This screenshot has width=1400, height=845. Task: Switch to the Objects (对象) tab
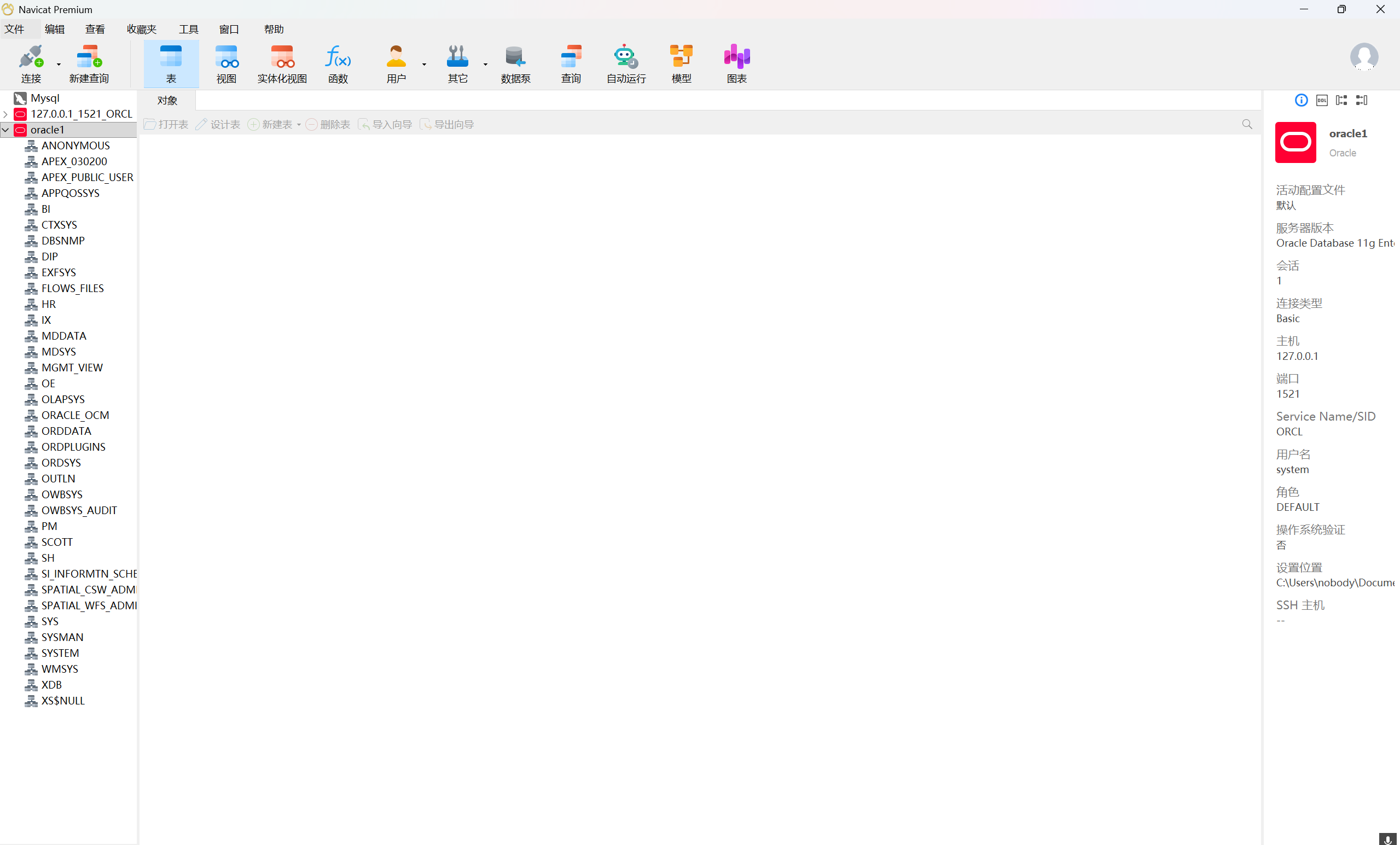(x=167, y=101)
